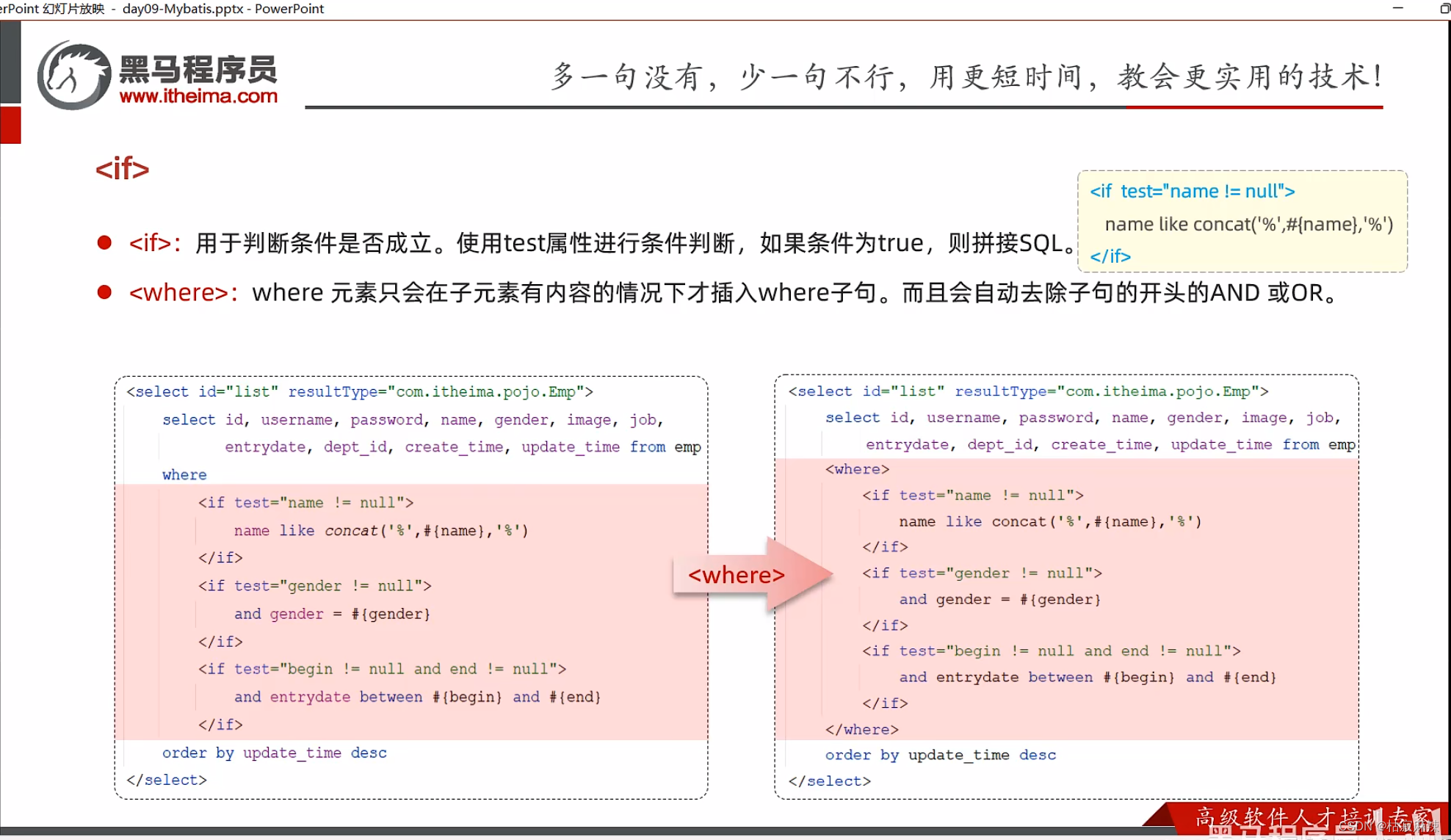Click the <if> slide heading
Image resolution: width=1451 pixels, height=840 pixels.
coord(122,169)
